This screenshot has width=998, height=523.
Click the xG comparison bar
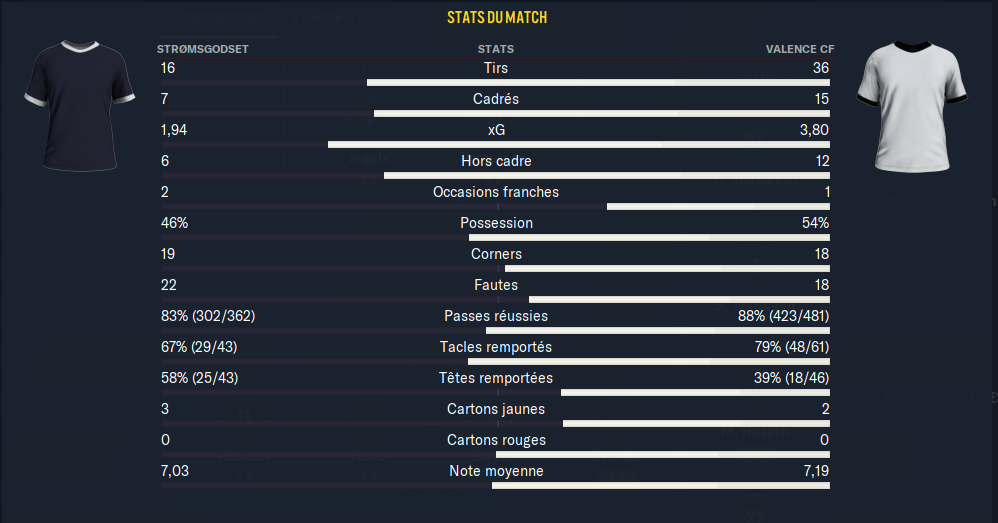click(496, 144)
